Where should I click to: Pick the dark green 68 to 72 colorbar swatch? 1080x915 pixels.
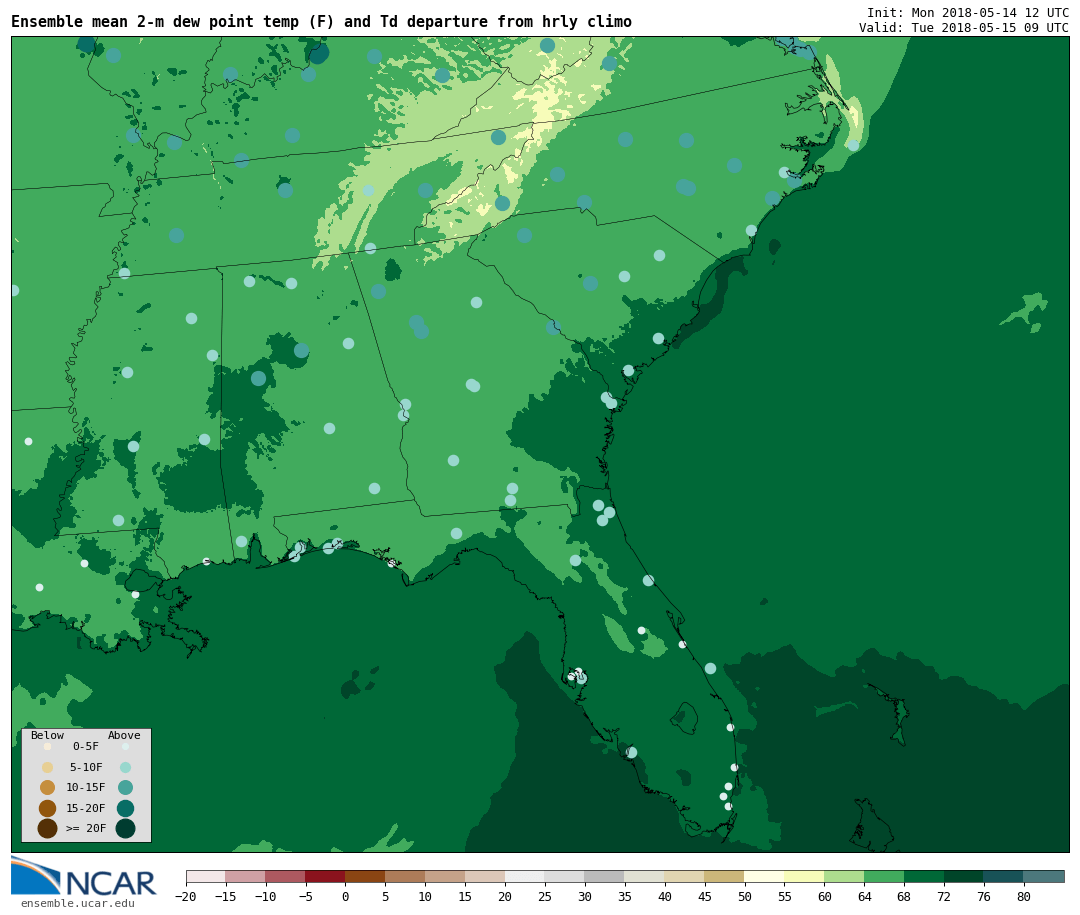coord(924,877)
